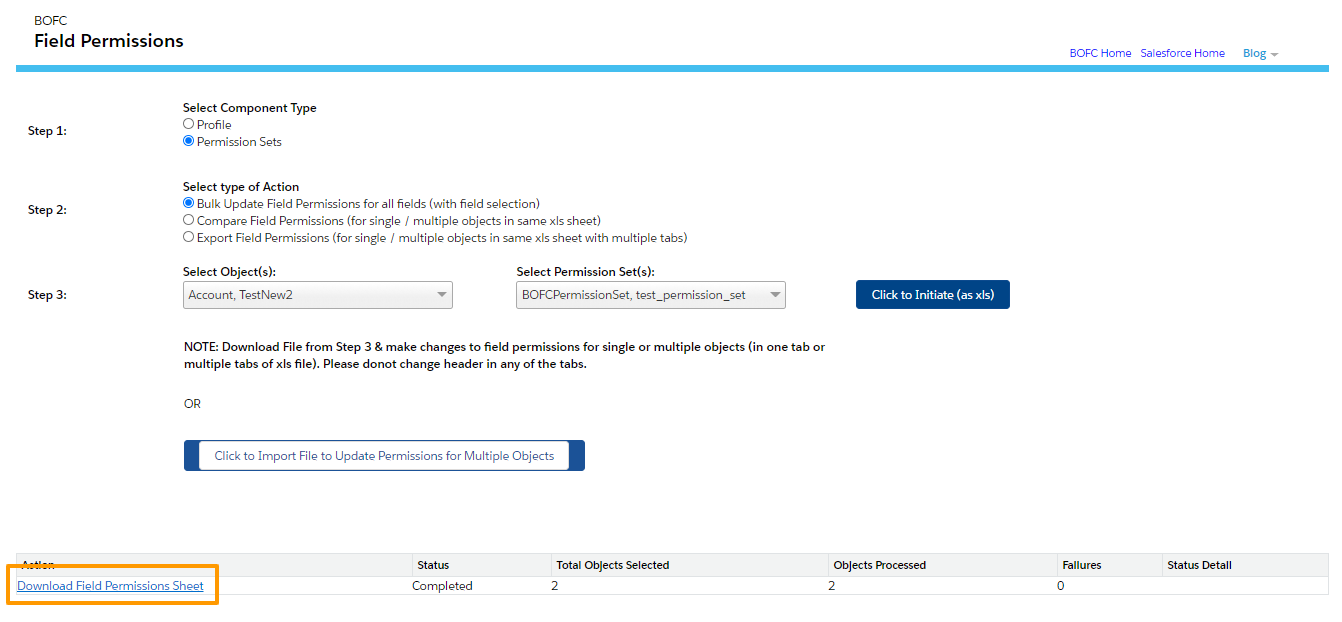Click the Step 3: label
Image resolution: width=1342 pixels, height=622 pixels.
[x=47, y=295]
